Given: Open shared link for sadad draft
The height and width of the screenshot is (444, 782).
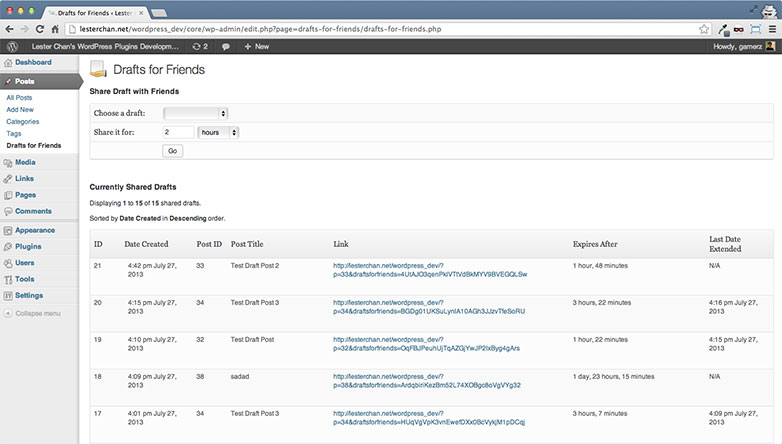Looking at the screenshot, I should 427,381.
